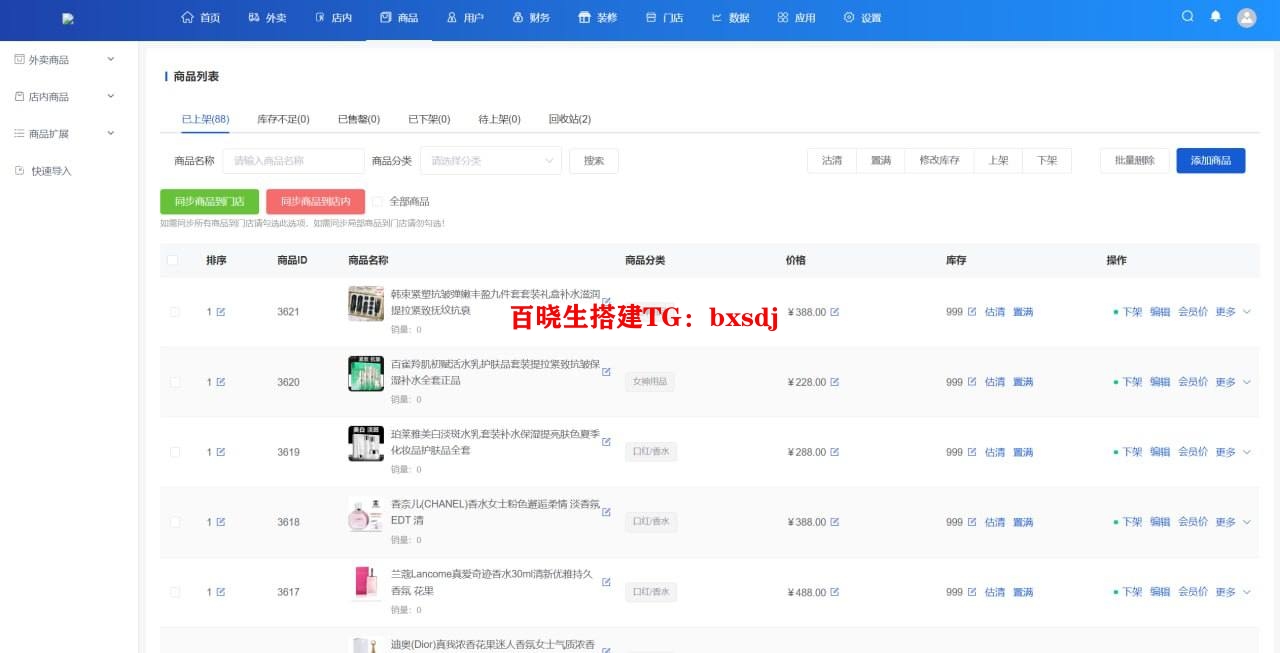This screenshot has height=653, width=1280.
Task: Edit sort order of product 3619
Action: [x=221, y=452]
